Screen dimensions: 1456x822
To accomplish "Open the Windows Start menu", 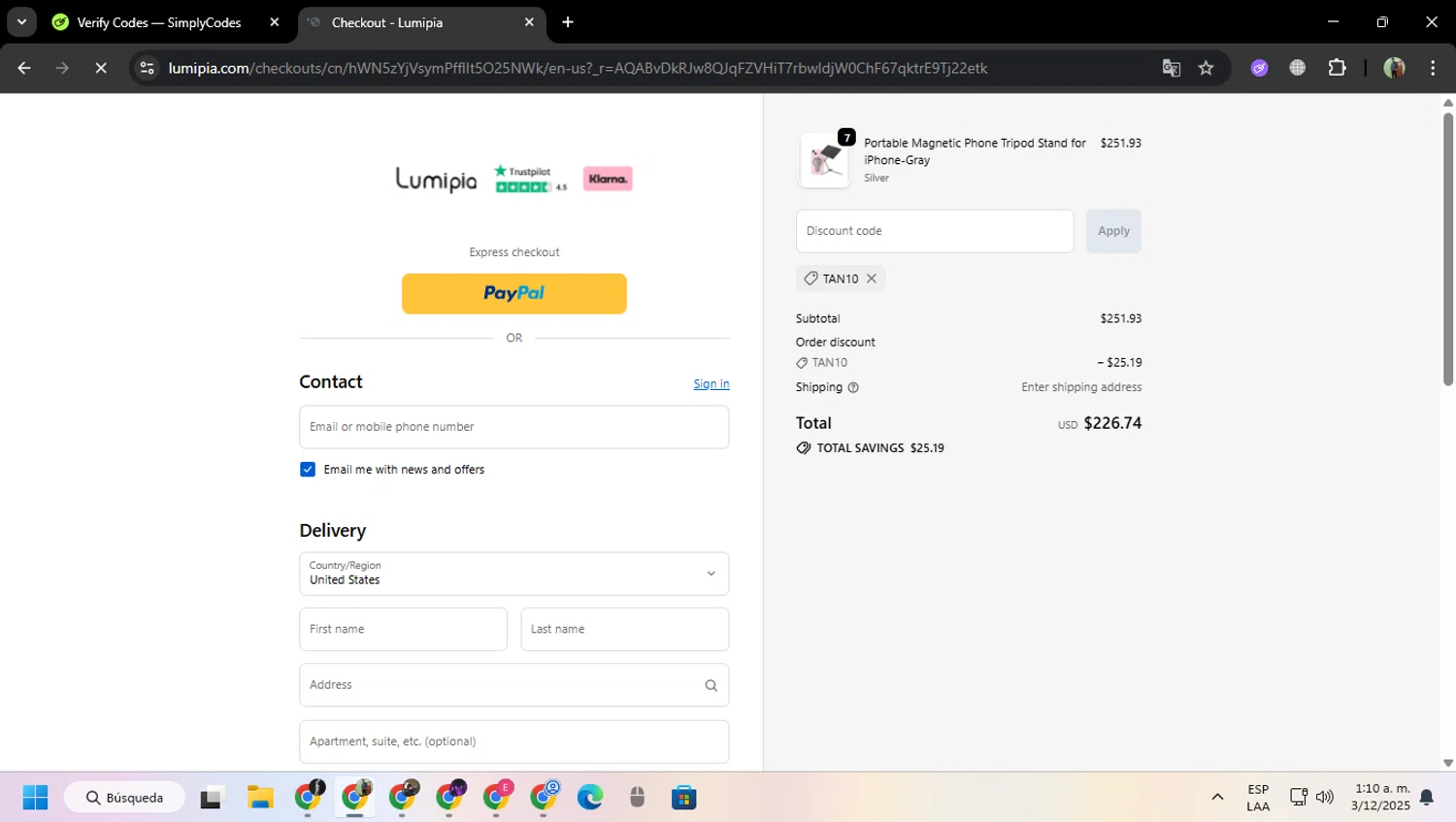I will point(35,798).
